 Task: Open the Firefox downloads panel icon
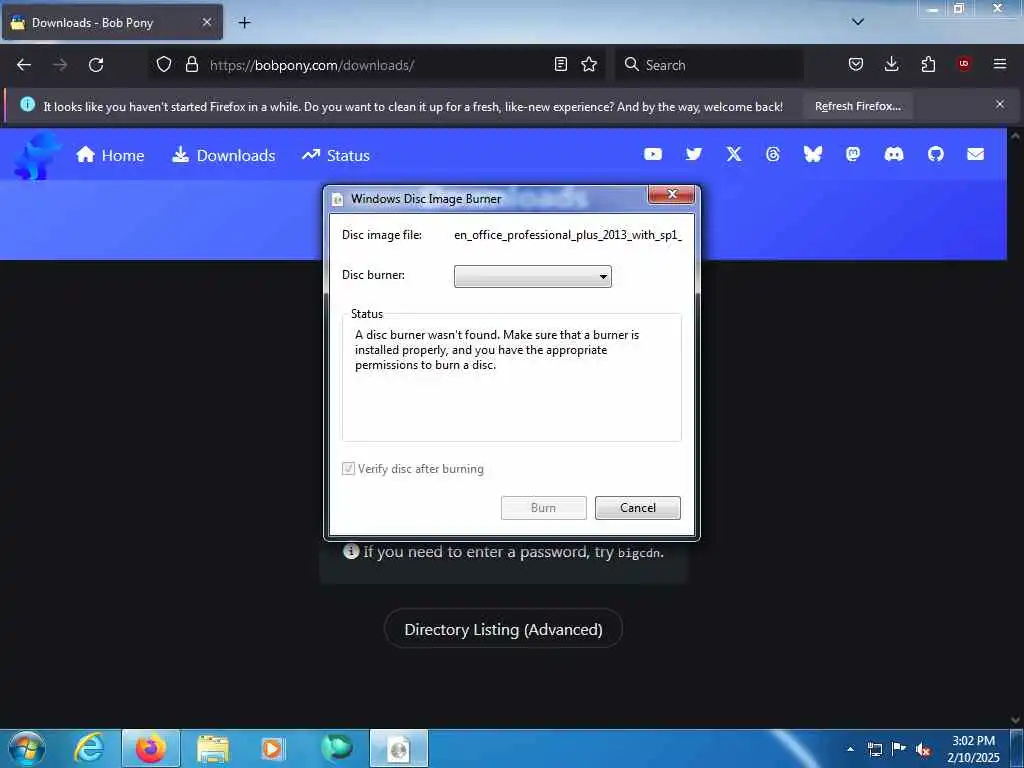click(891, 64)
